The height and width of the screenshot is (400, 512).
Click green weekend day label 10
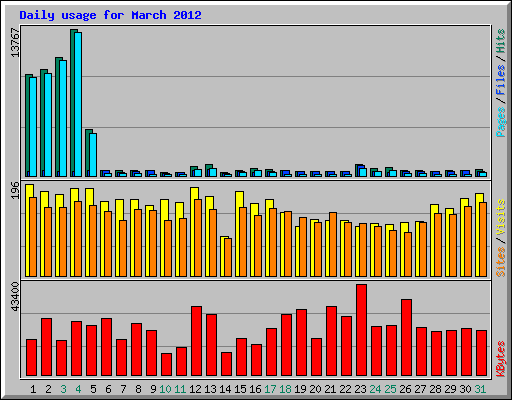[x=165, y=389]
